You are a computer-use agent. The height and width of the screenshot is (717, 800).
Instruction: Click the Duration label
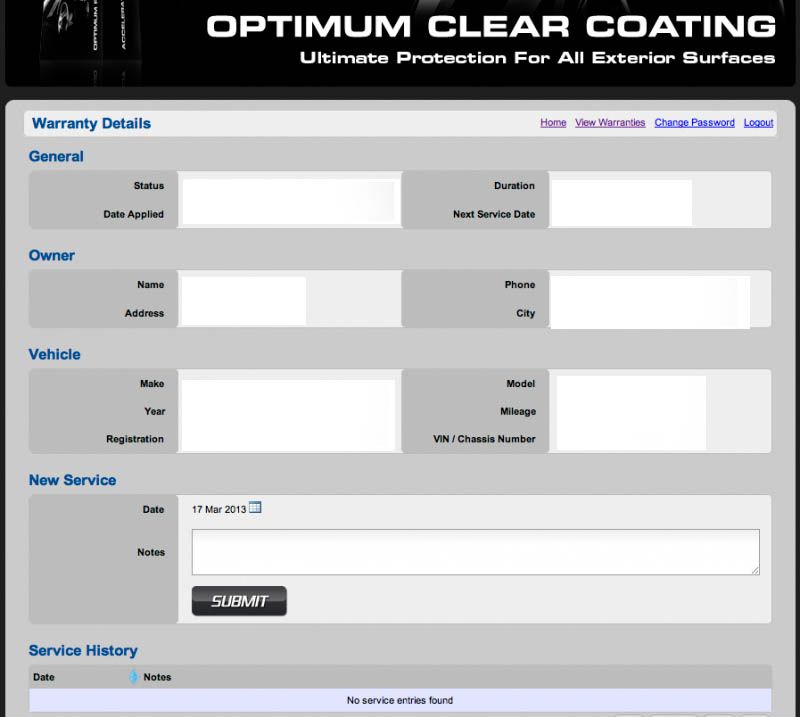coord(514,186)
